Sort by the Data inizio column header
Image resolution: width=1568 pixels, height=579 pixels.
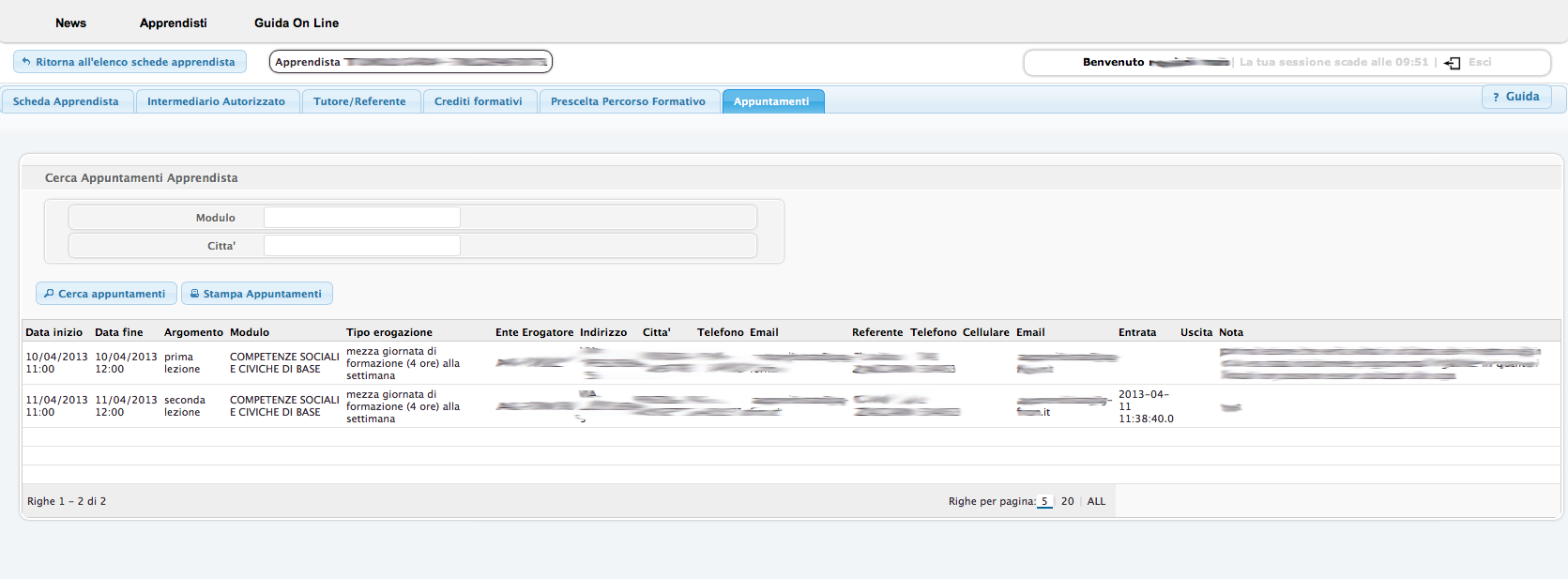(53, 332)
